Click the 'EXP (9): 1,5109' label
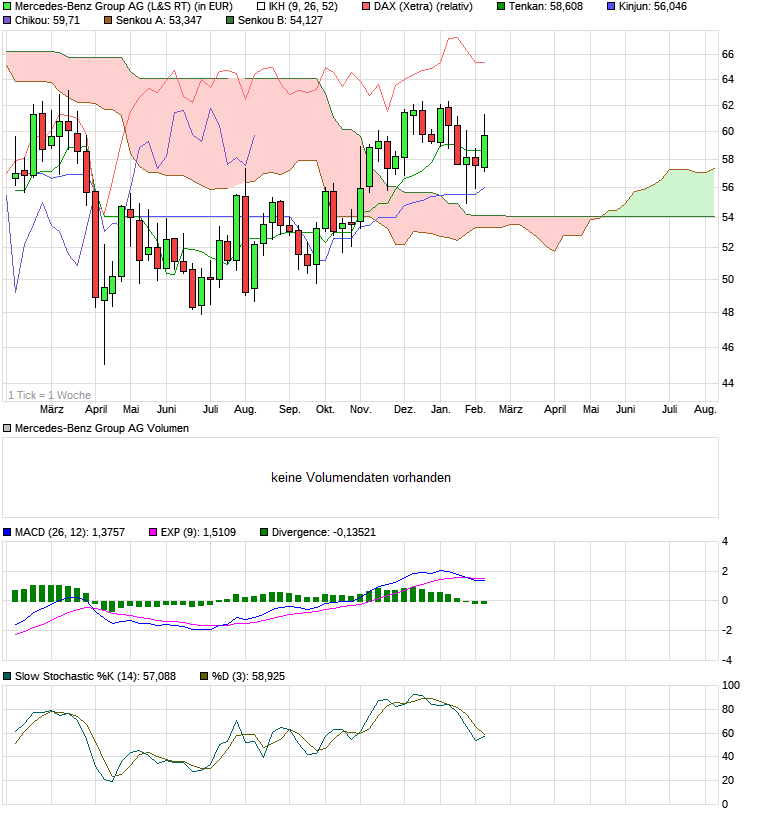Viewport: 760px width, 814px height. (x=198, y=532)
